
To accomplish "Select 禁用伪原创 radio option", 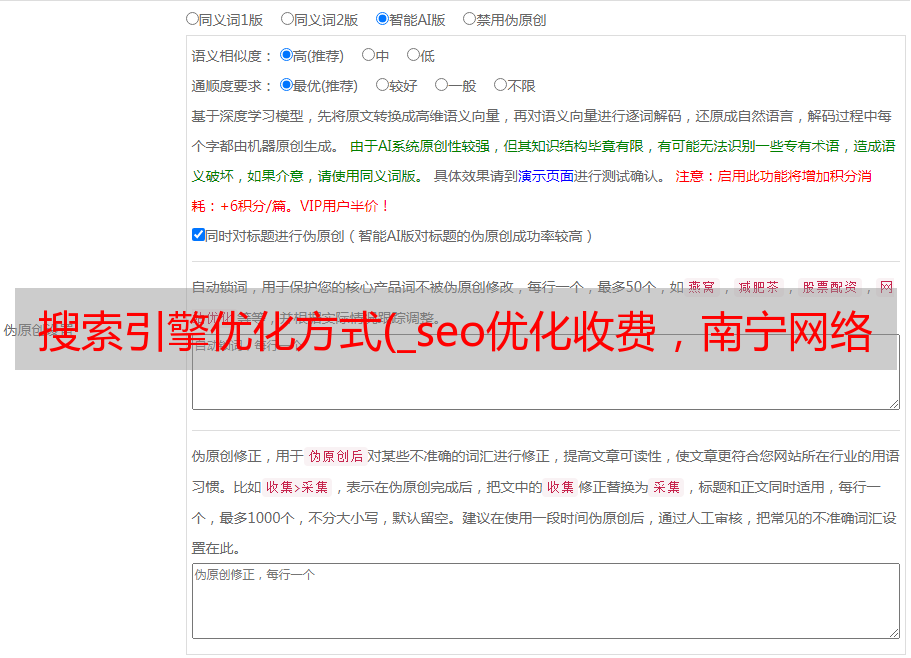I will (x=469, y=19).
